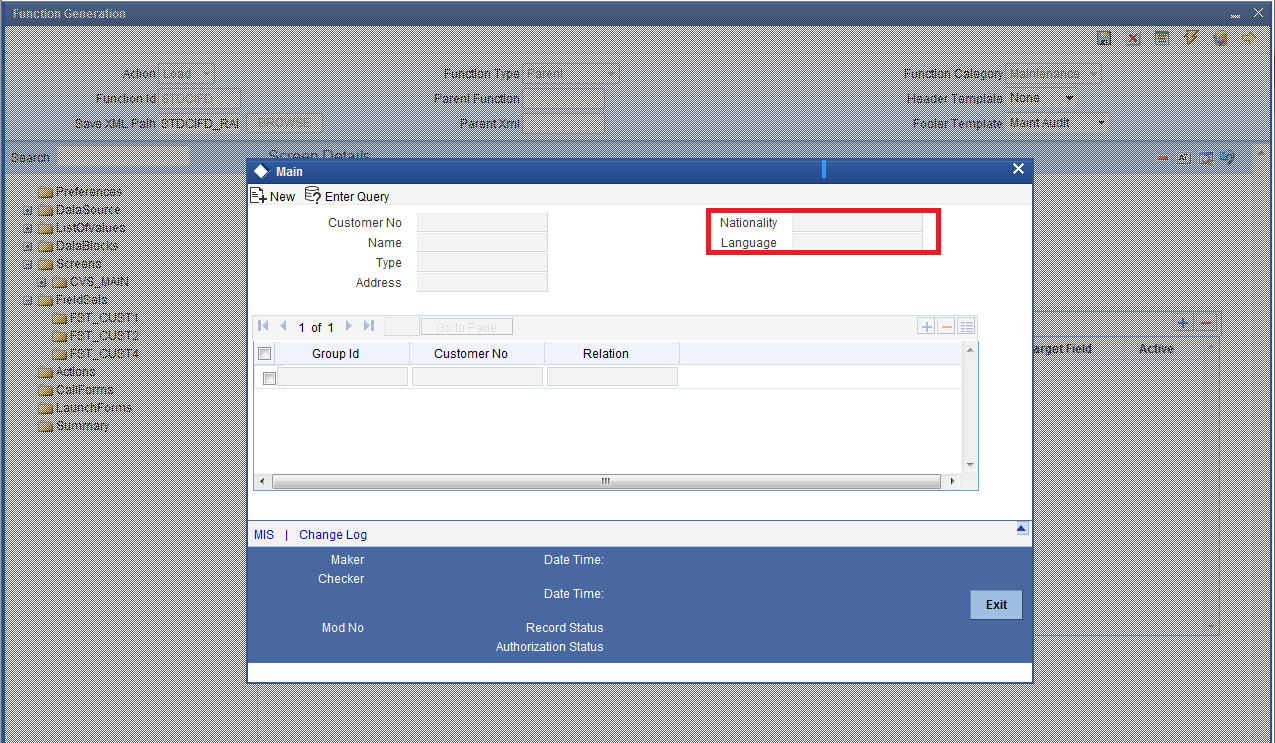
Task: Click the Save icon in the Function Generation toolbar
Action: tap(1104, 38)
